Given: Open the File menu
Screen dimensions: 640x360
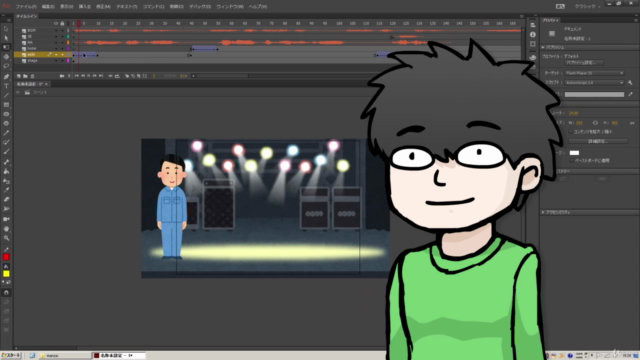Looking at the screenshot, I should (x=26, y=7).
